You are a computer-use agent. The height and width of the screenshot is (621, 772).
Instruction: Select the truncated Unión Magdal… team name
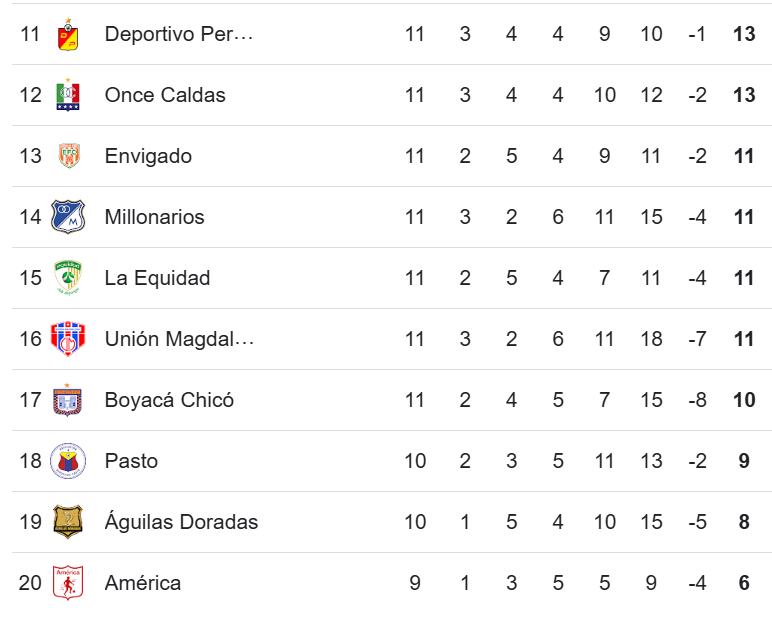[179, 339]
